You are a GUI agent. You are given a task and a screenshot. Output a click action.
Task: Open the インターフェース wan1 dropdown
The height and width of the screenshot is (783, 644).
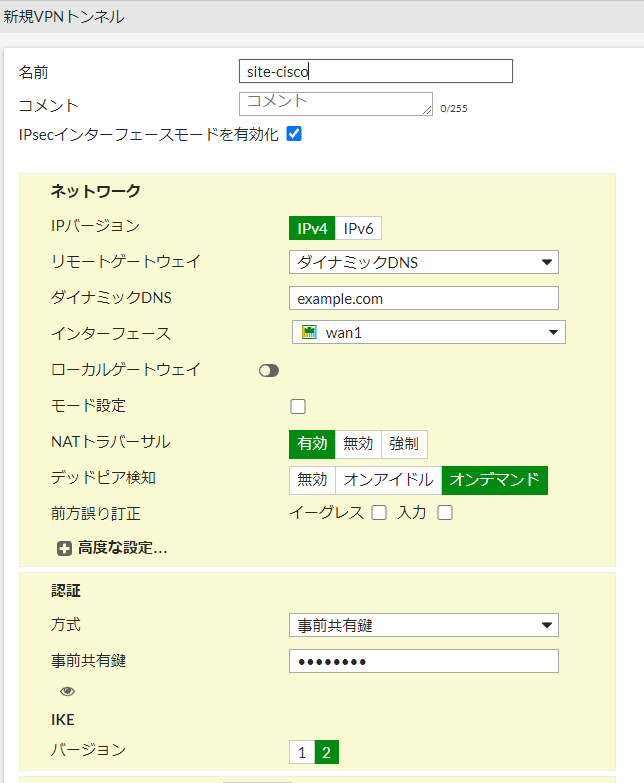tap(429, 332)
